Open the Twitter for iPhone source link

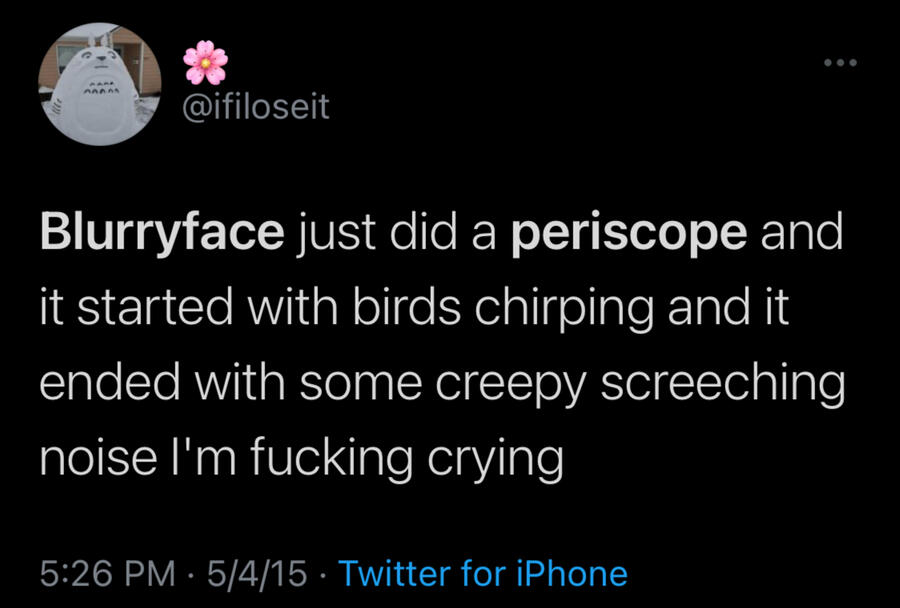click(x=483, y=573)
